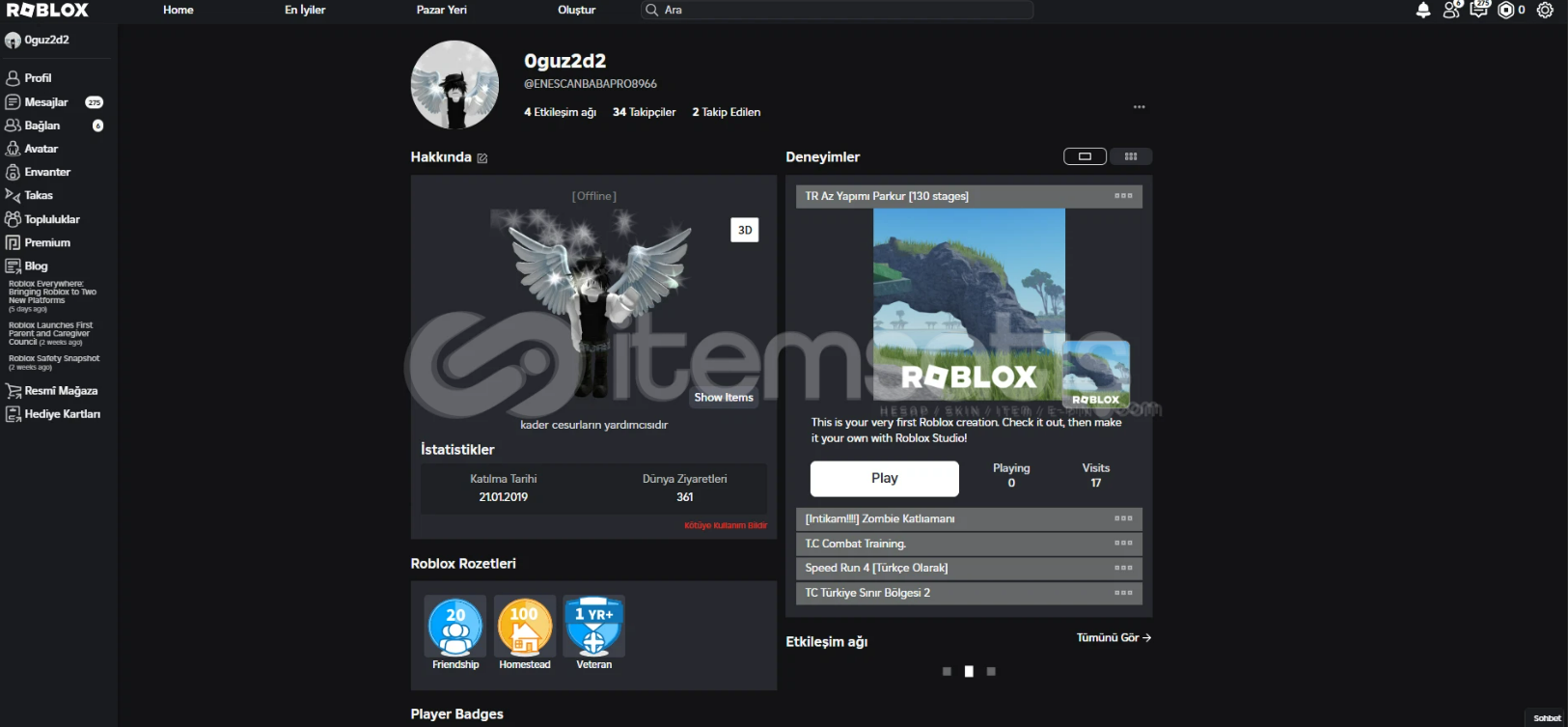This screenshot has width=1568, height=727.
Task: Expand the [Intikam!!!] Zombie Katliamanı experience
Action: tap(969, 519)
